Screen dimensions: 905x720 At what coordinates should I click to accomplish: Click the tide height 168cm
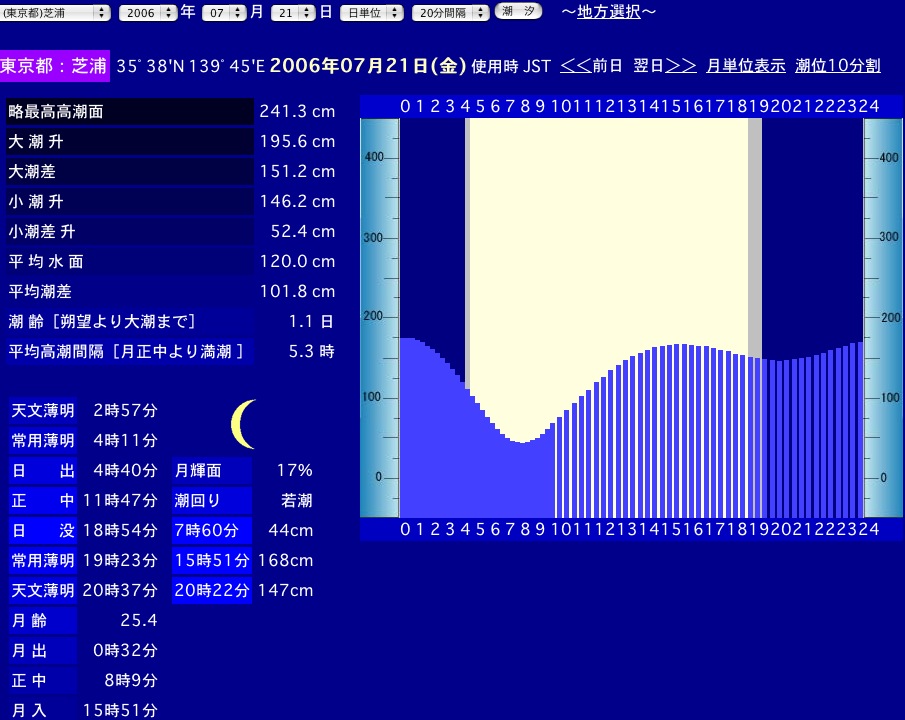tap(285, 561)
